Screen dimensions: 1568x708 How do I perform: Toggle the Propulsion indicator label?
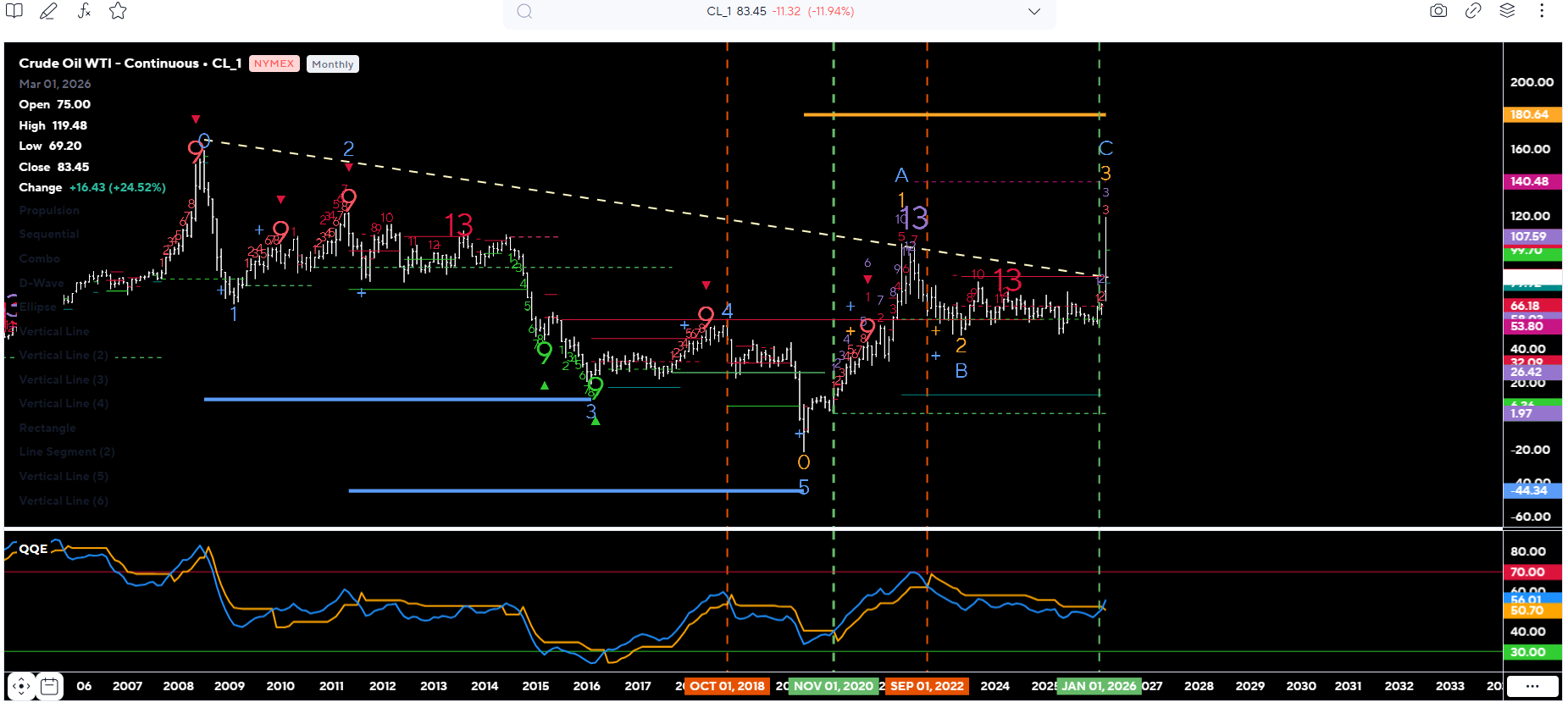[x=49, y=210]
